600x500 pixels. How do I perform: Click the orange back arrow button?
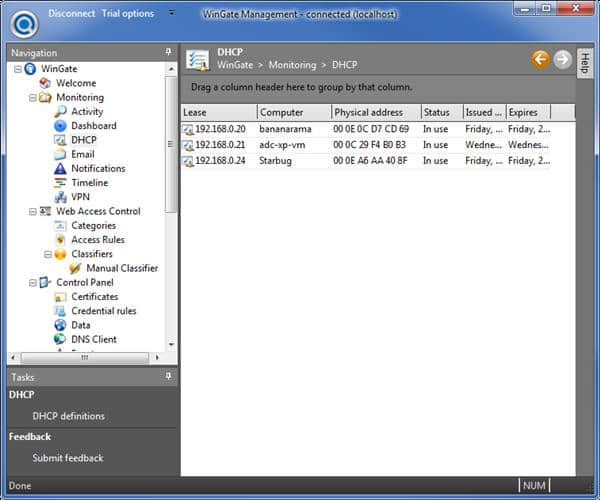tap(541, 59)
